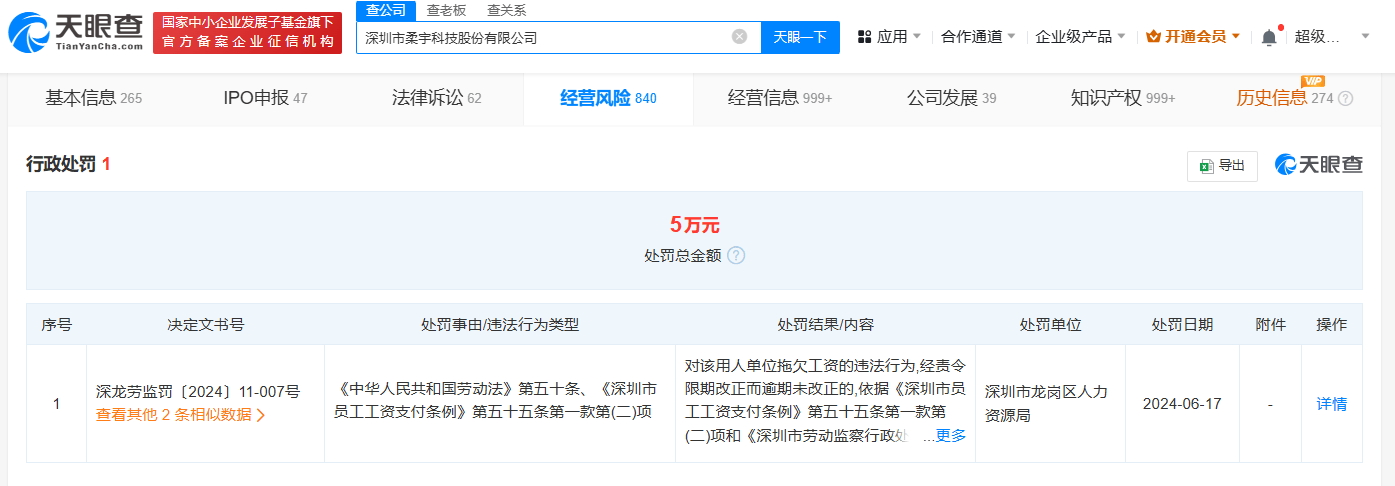
Task: Click the apps grid icon beside 应用
Action: pos(863,37)
